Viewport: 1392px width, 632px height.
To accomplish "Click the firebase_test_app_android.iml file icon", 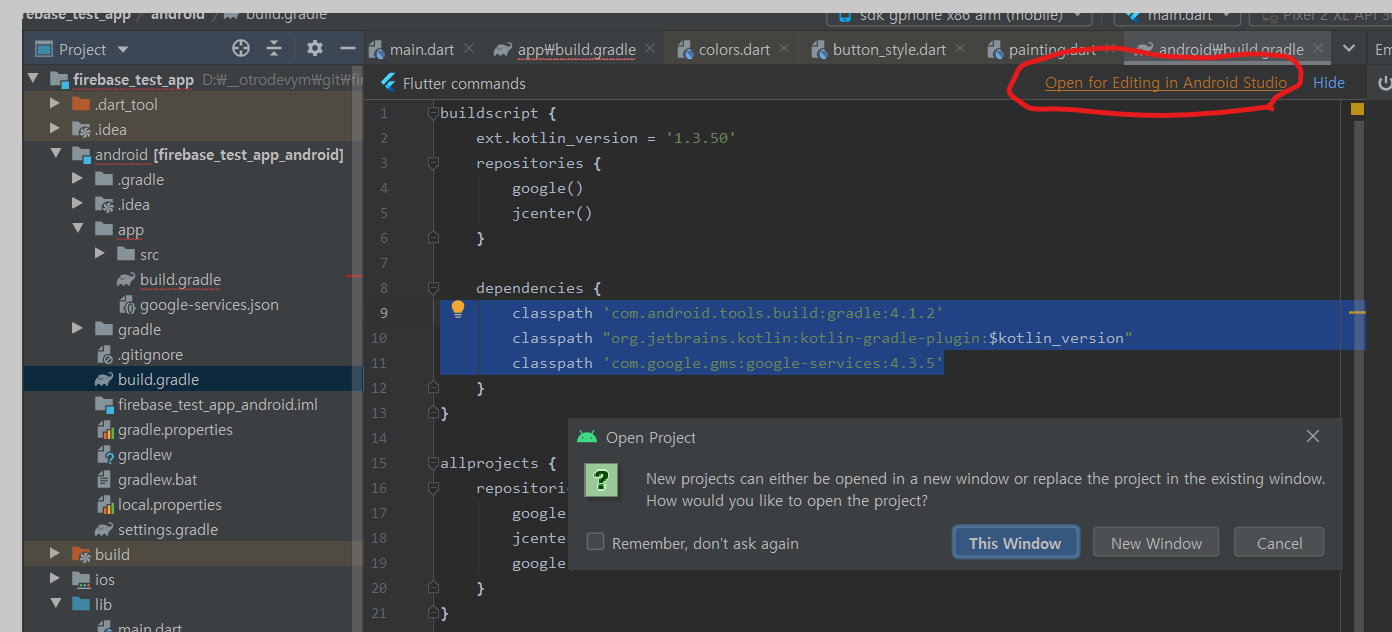I will 104,405.
